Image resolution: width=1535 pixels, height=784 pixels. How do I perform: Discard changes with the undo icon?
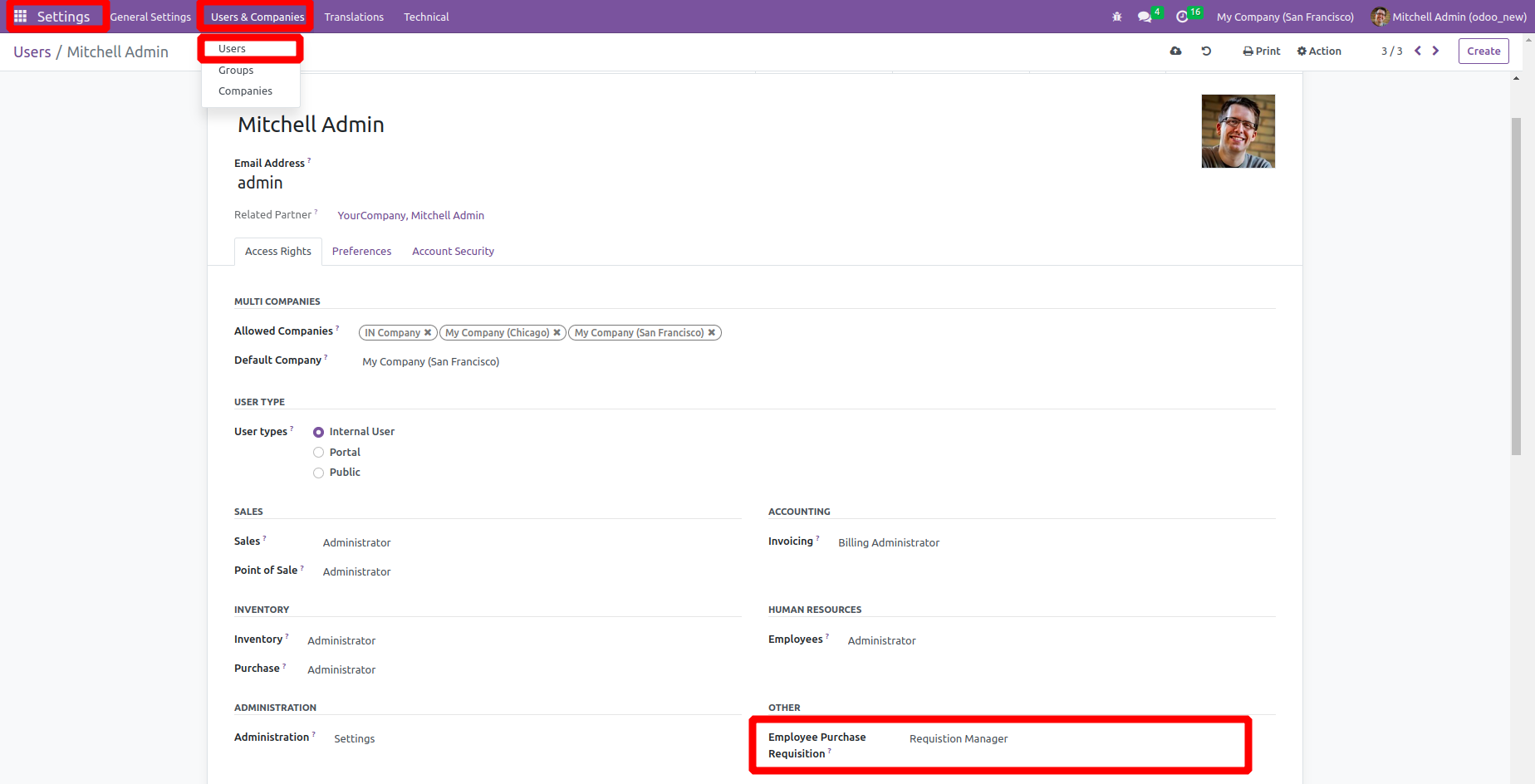(x=1206, y=51)
